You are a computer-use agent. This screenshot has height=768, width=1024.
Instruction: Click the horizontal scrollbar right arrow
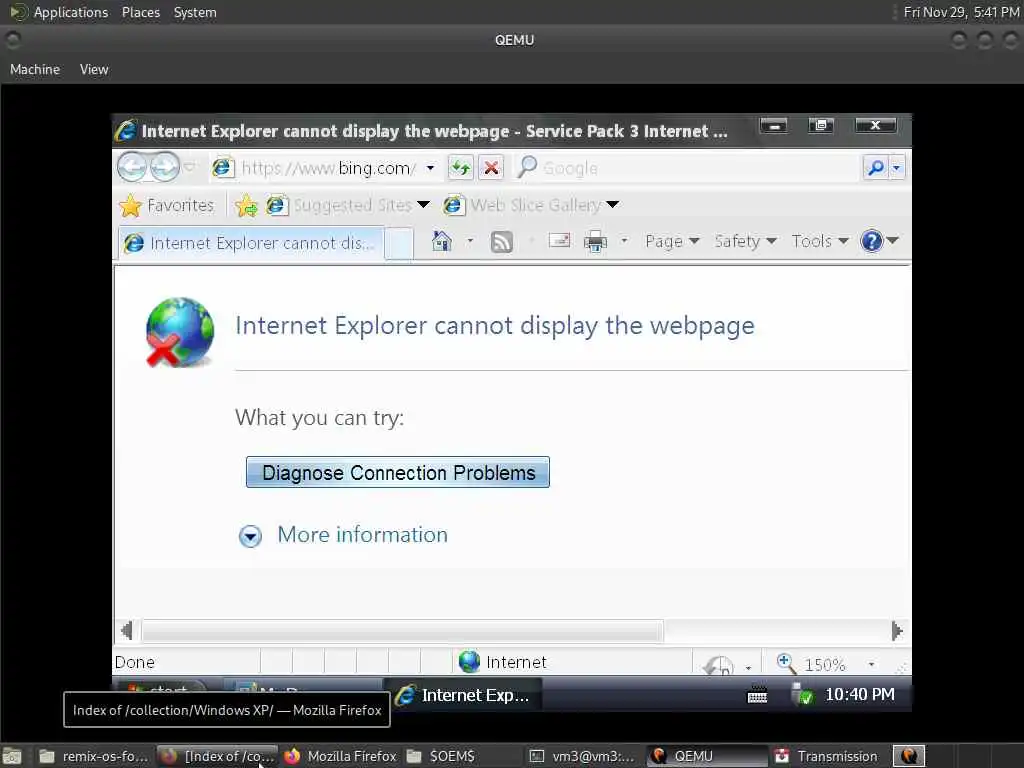897,631
